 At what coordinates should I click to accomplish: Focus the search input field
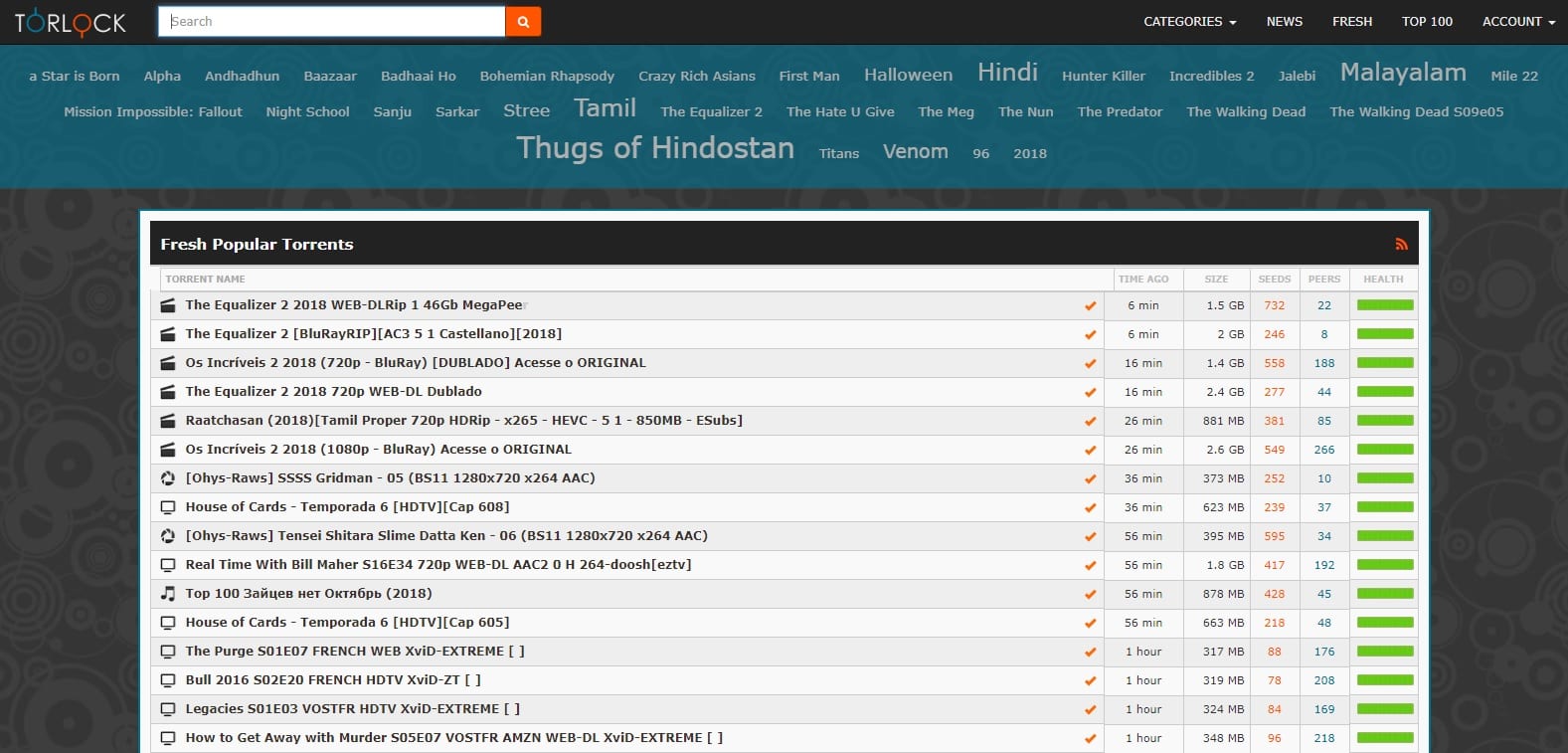point(333,21)
